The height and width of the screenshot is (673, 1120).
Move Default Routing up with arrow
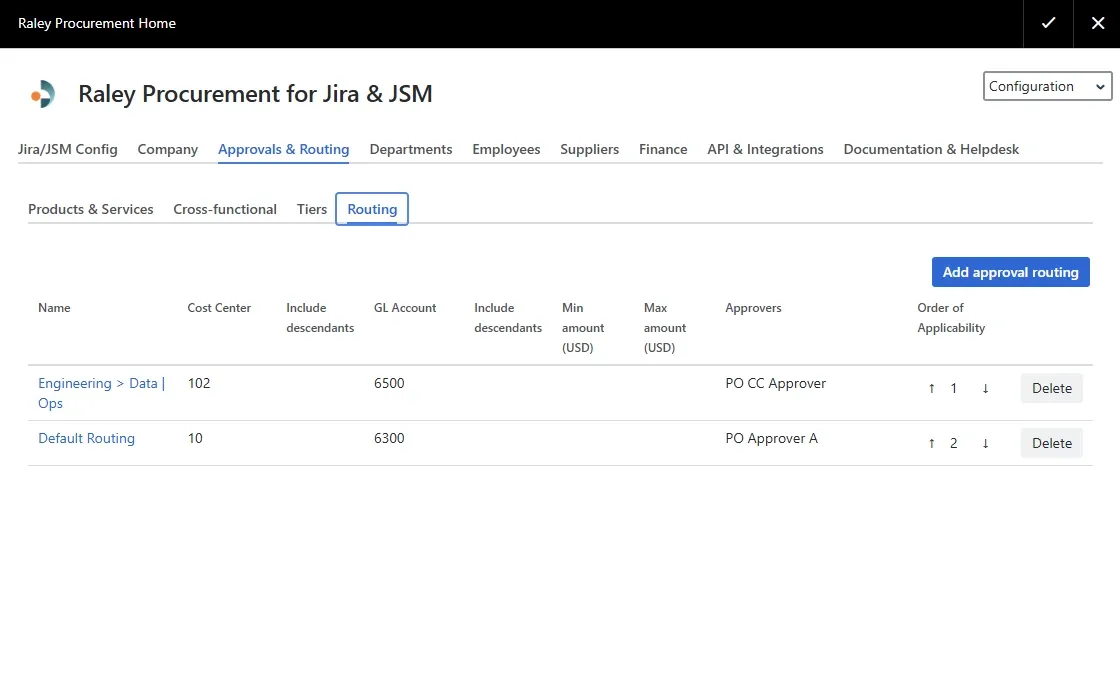(931, 444)
